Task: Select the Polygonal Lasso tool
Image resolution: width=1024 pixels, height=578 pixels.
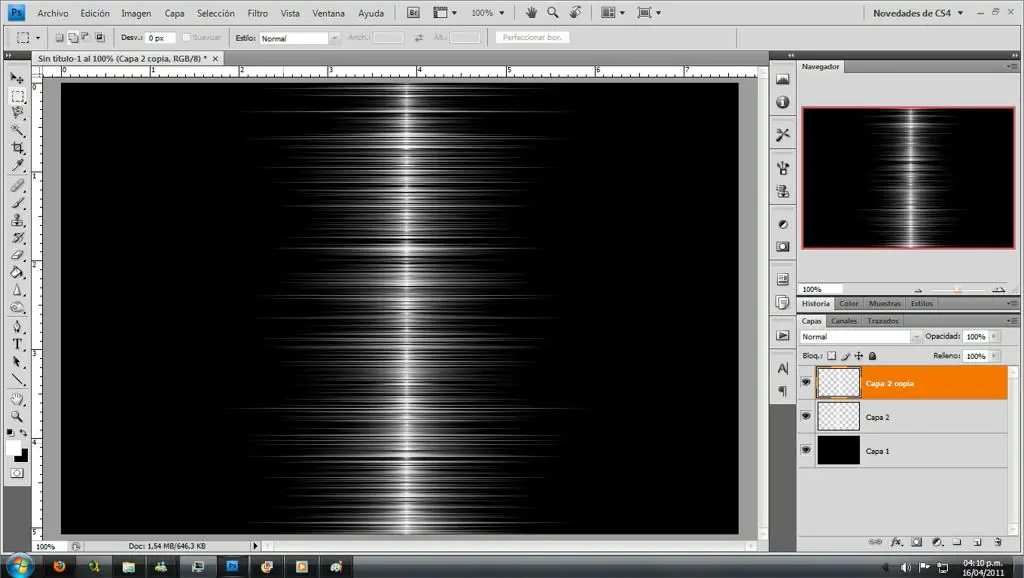Action: click(17, 112)
